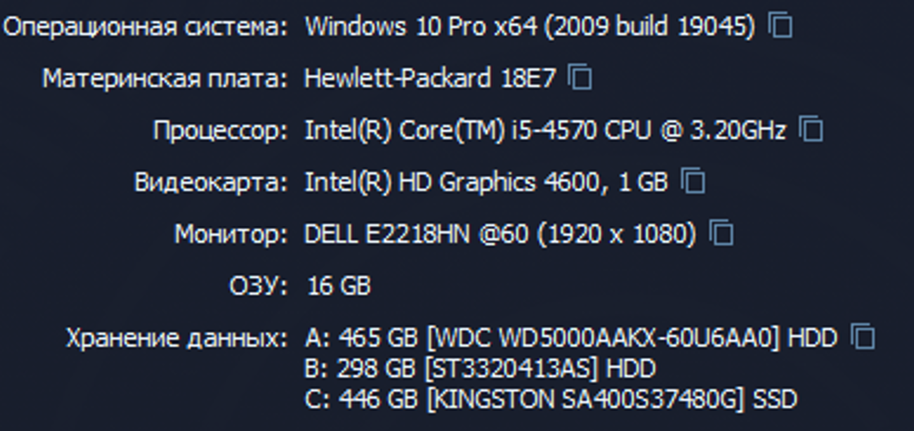Copy the DELL E2218HN monitor info
This screenshot has width=914, height=431.
(x=721, y=233)
